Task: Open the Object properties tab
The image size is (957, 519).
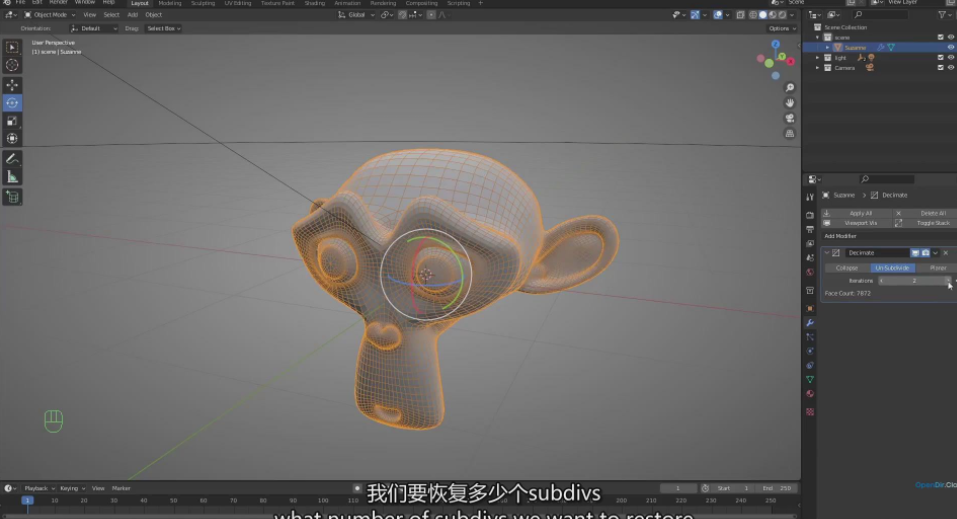Action: tap(810, 308)
